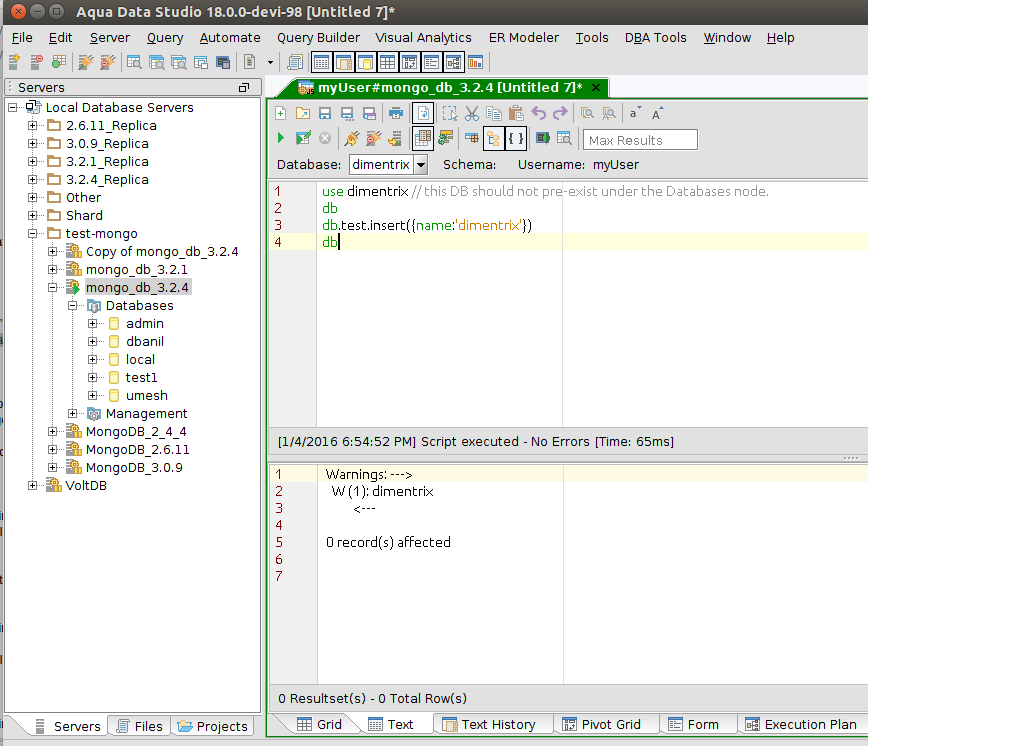Screen dimensions: 1016x746
Task: Expand the VoltDB server node
Action: pyautogui.click(x=32, y=485)
